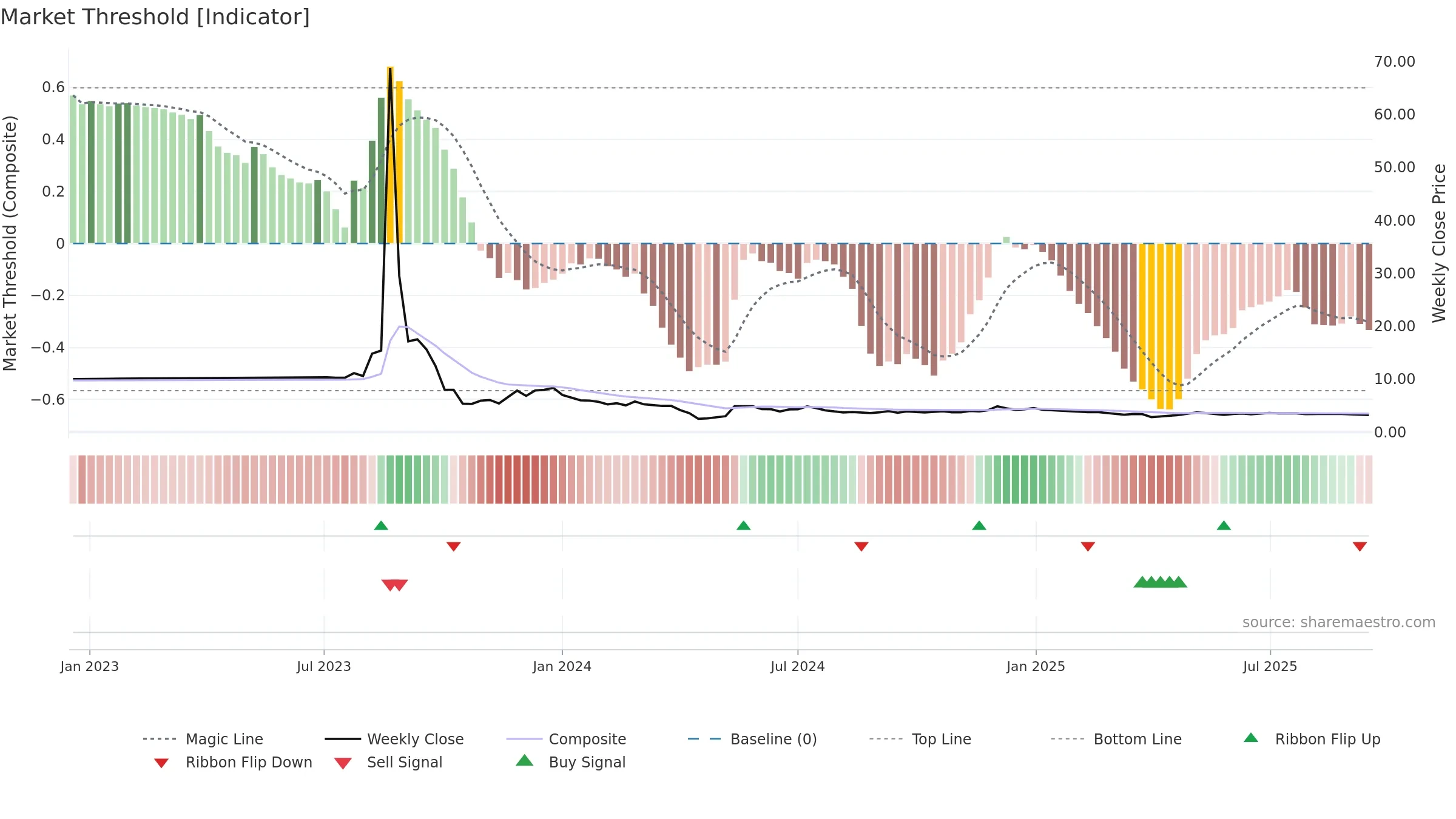This screenshot has width=1456, height=819.
Task: Toggle the Bottom Line legend entry
Action: [x=1116, y=739]
